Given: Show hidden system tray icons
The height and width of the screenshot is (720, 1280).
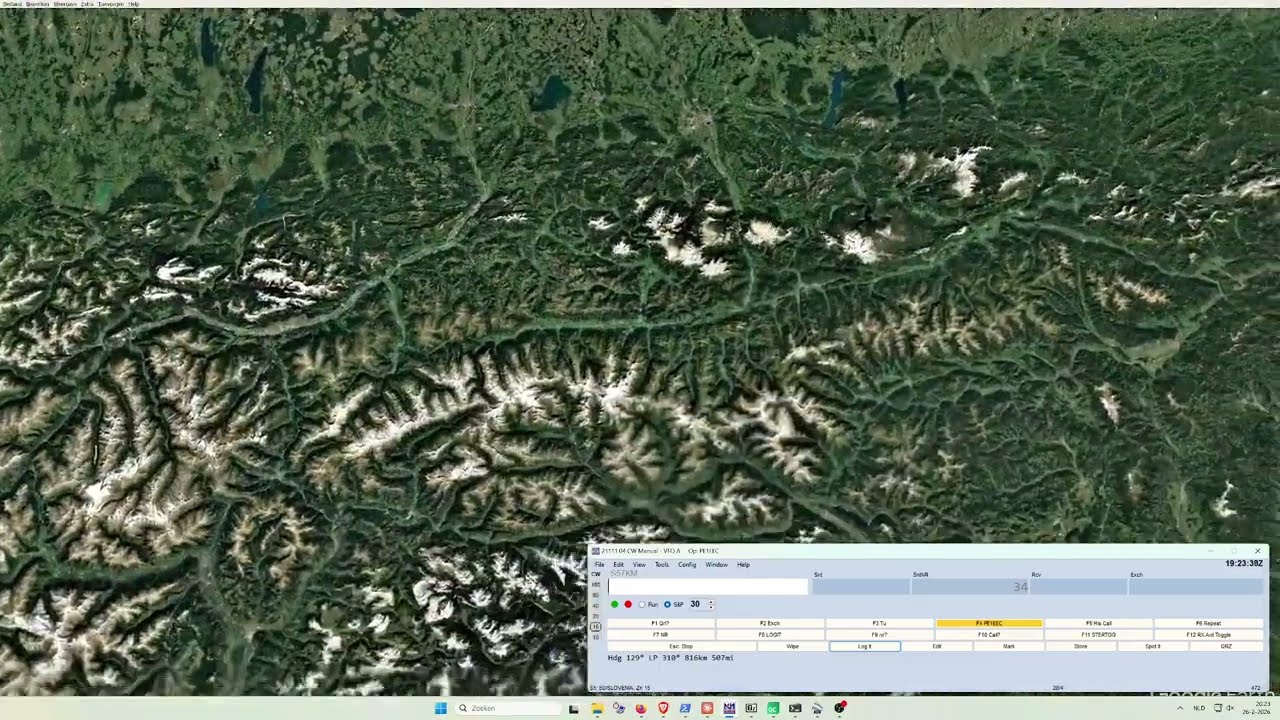Looking at the screenshot, I should tap(1180, 708).
